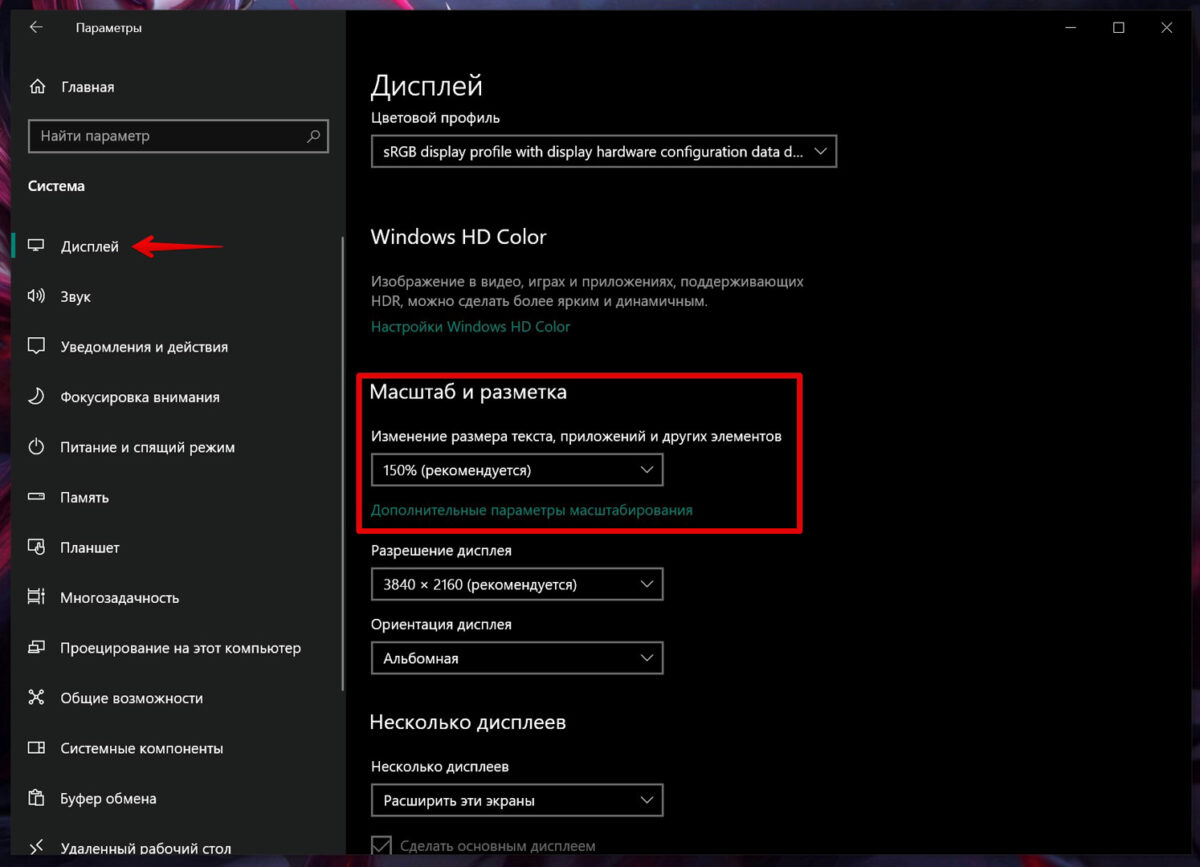Image resolution: width=1200 pixels, height=867 pixels.
Task: Expand the Расширить эти экраны dropdown
Action: coord(516,800)
